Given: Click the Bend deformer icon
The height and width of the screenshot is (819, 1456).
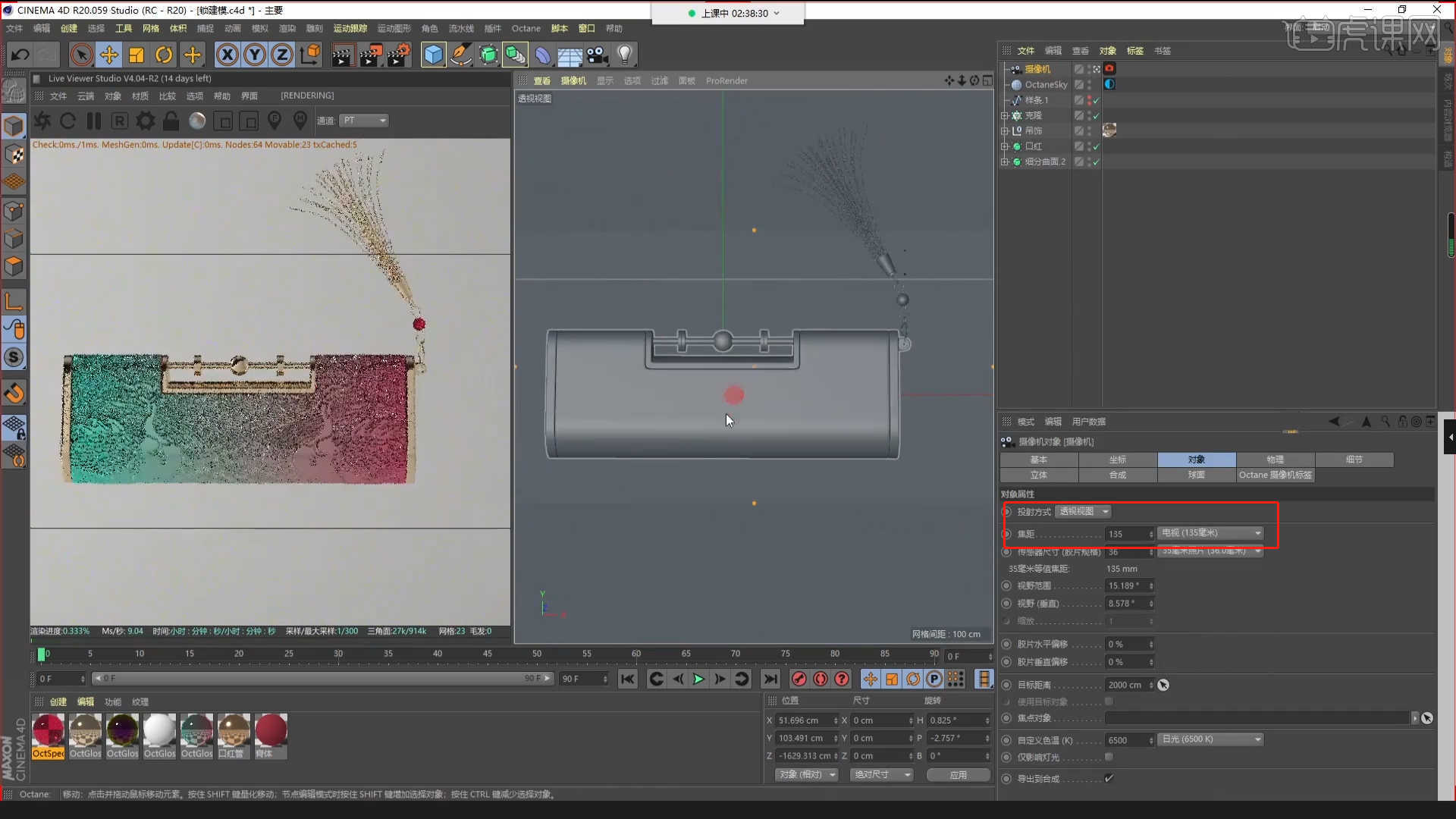Looking at the screenshot, I should (543, 55).
